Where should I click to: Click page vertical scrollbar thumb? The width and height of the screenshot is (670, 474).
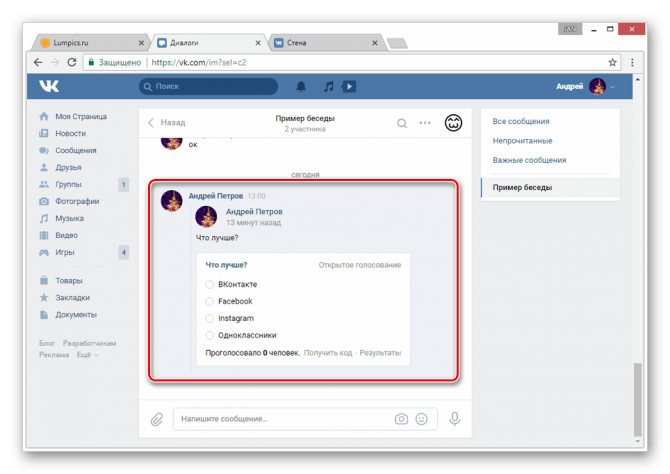(638, 400)
